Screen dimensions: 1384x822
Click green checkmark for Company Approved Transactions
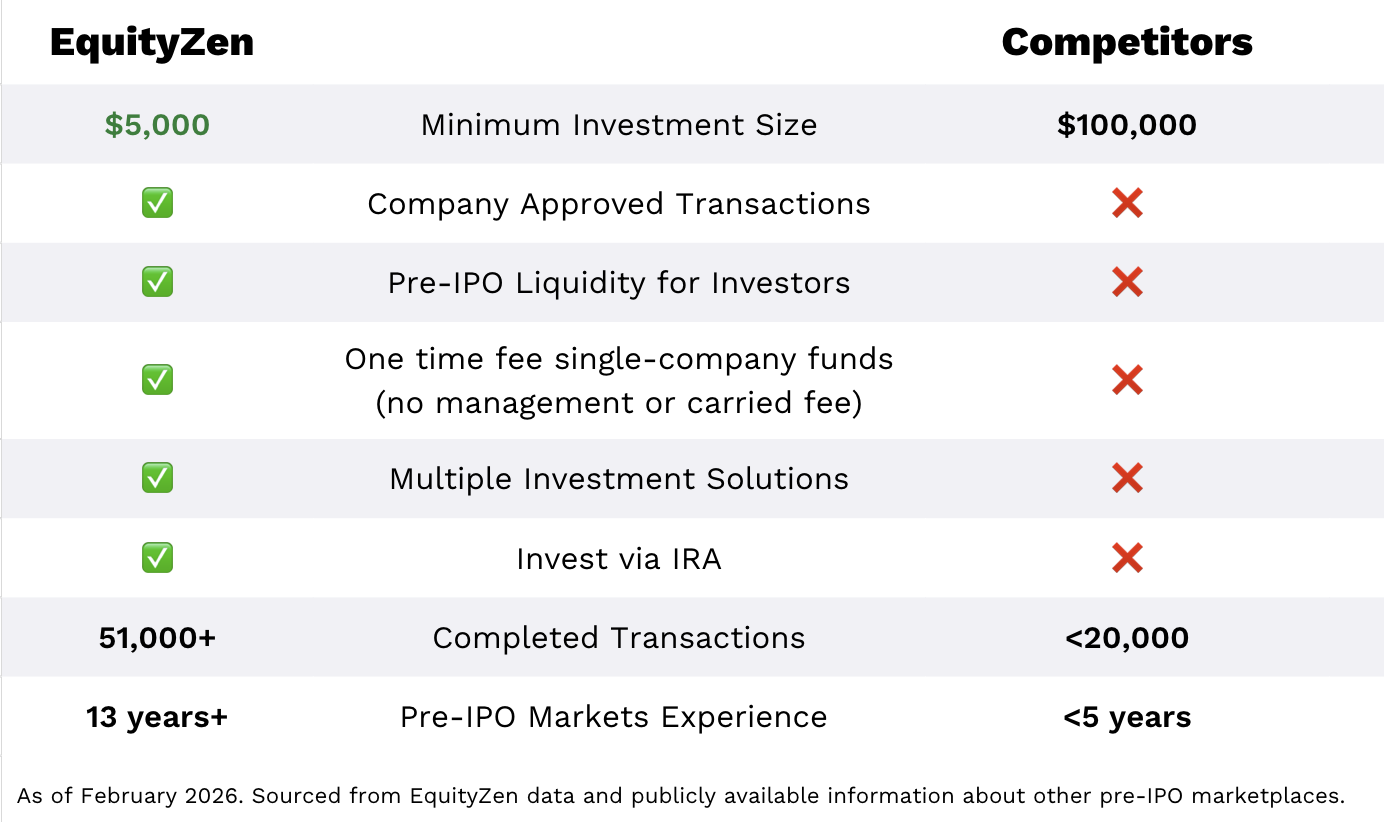click(157, 203)
